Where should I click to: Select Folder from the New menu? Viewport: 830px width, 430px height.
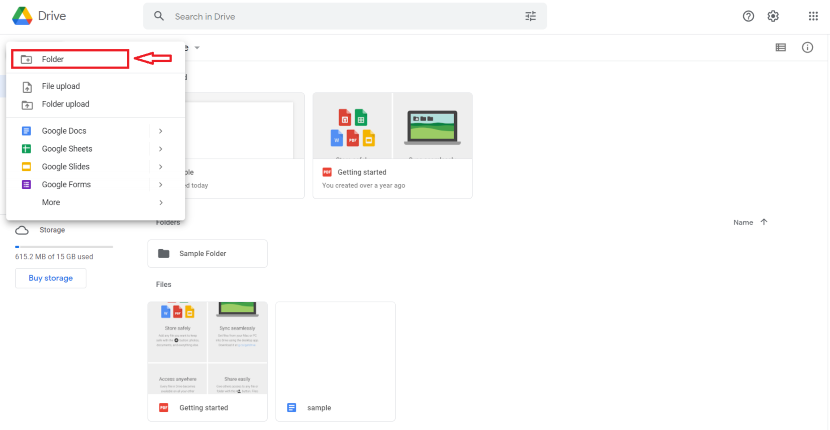click(x=70, y=59)
